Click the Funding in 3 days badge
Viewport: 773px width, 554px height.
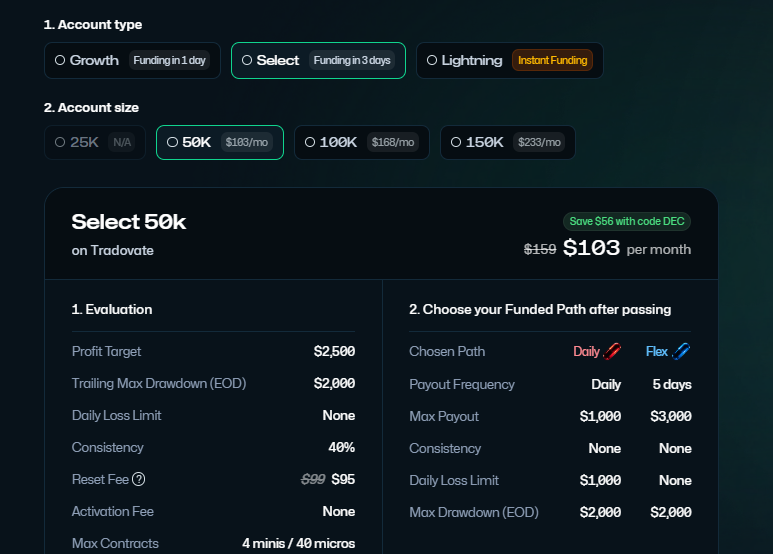pos(352,60)
